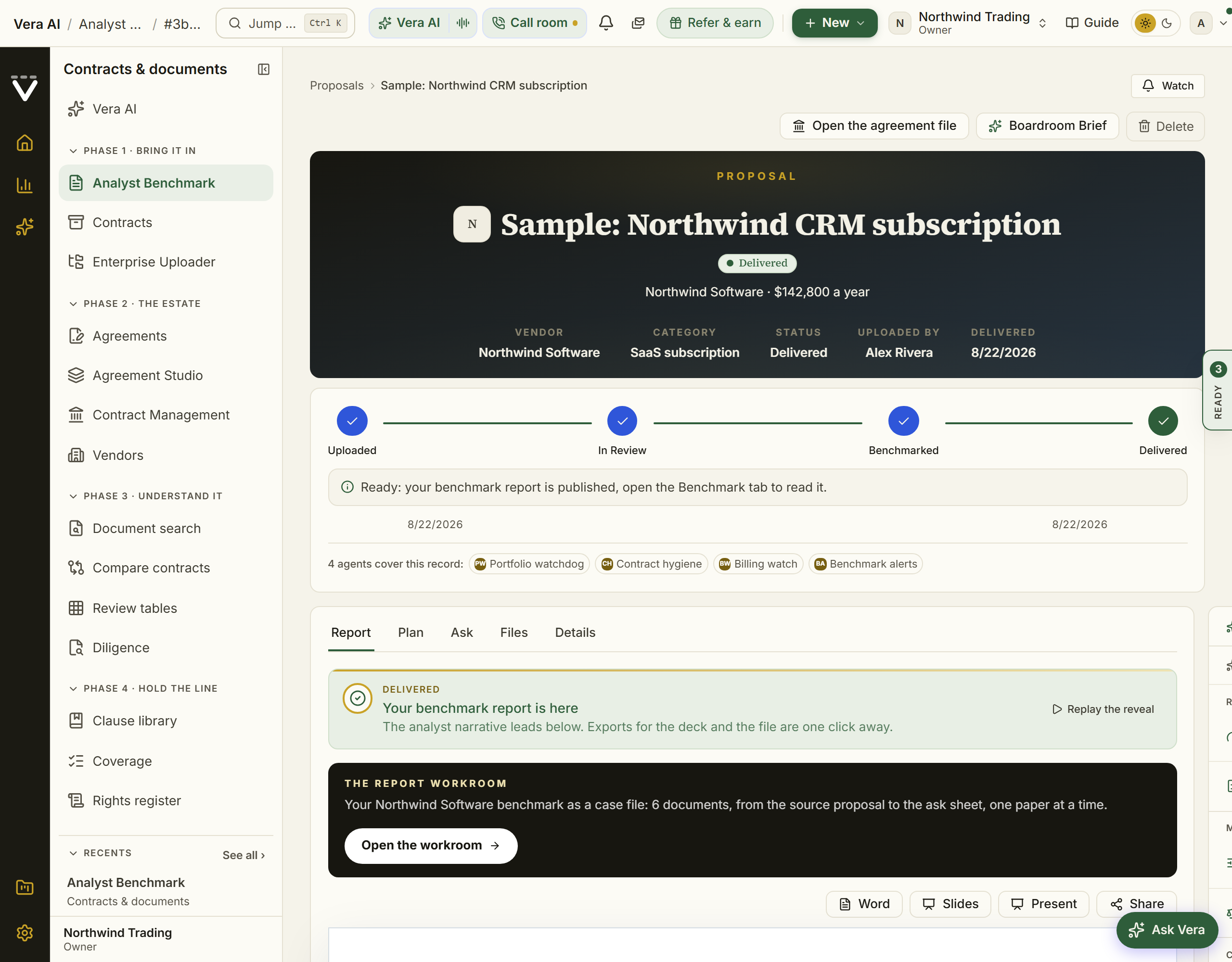Image resolution: width=1232 pixels, height=962 pixels.
Task: Share the benchmark report
Action: [x=1136, y=904]
